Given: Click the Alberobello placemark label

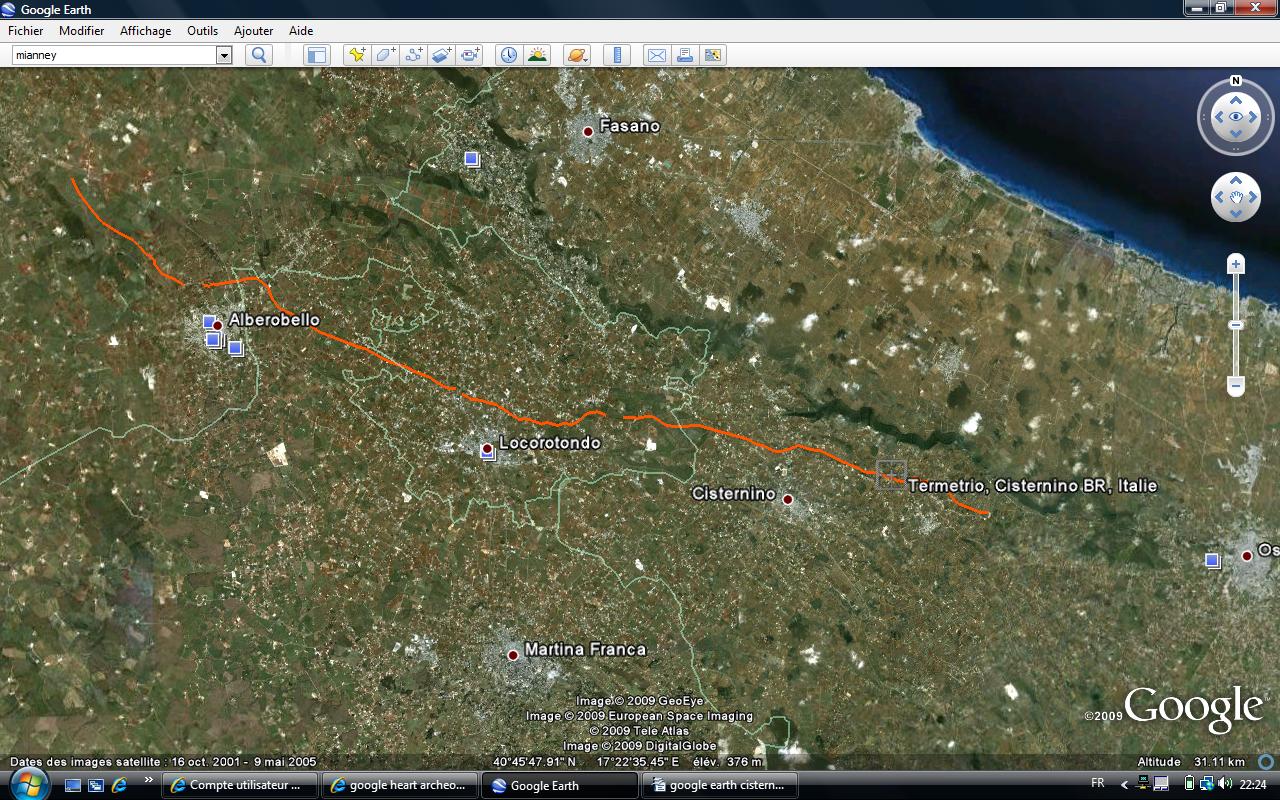Looking at the screenshot, I should tap(274, 320).
